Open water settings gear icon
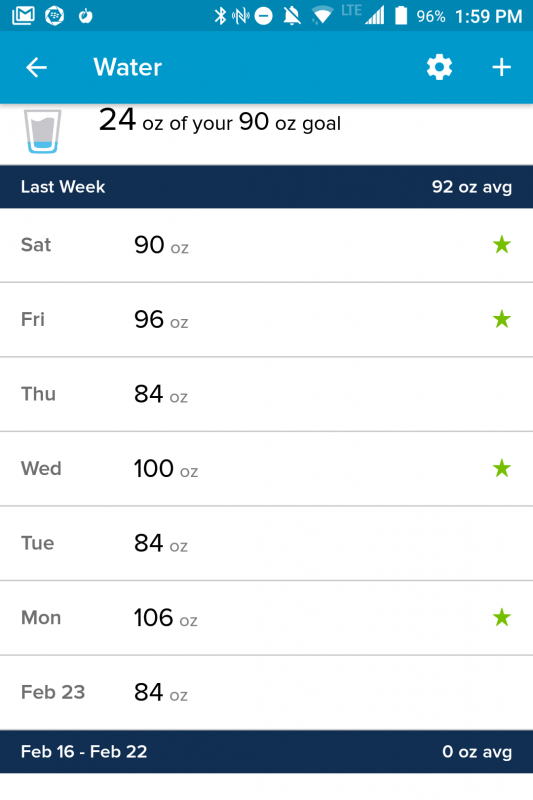 pyautogui.click(x=439, y=67)
